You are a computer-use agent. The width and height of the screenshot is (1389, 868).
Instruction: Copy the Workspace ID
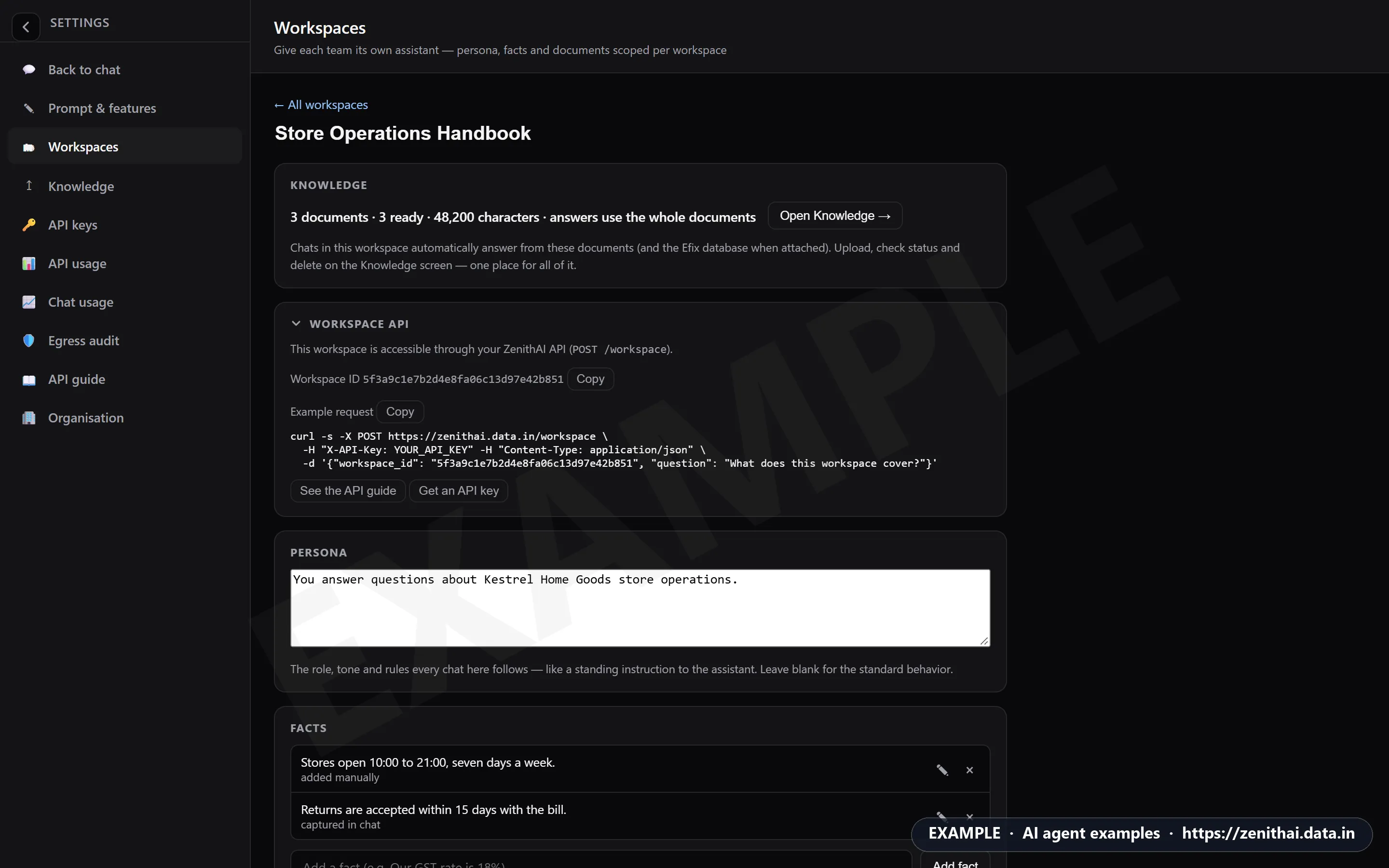[x=590, y=379]
